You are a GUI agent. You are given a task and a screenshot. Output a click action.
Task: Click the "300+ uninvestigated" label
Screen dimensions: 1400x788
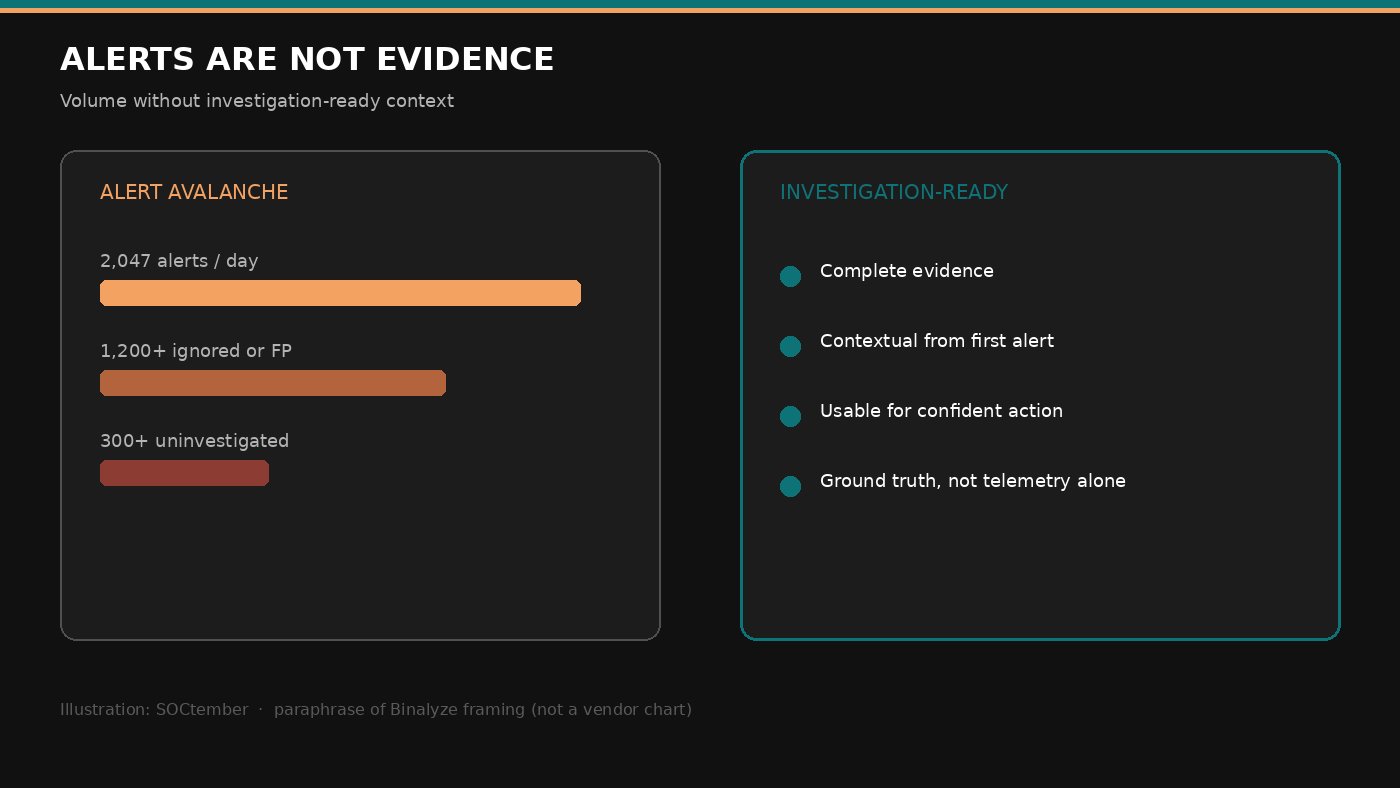194,441
